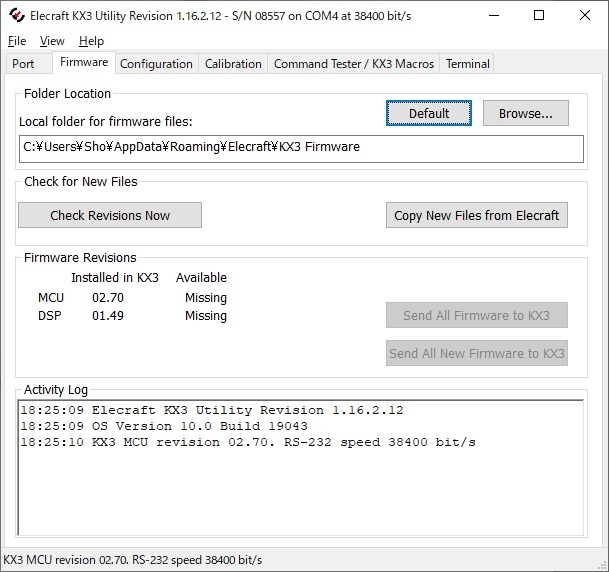Open the Calibration tab
The height and width of the screenshot is (572, 609).
coord(233,64)
